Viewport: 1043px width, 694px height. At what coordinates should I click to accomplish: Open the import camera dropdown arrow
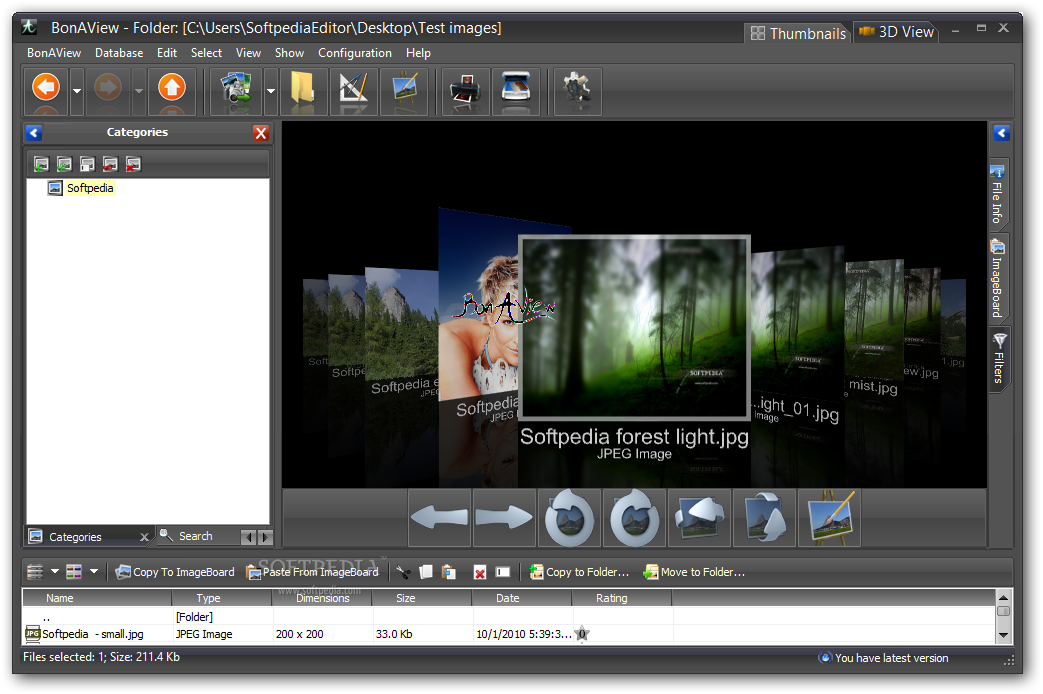(271, 90)
